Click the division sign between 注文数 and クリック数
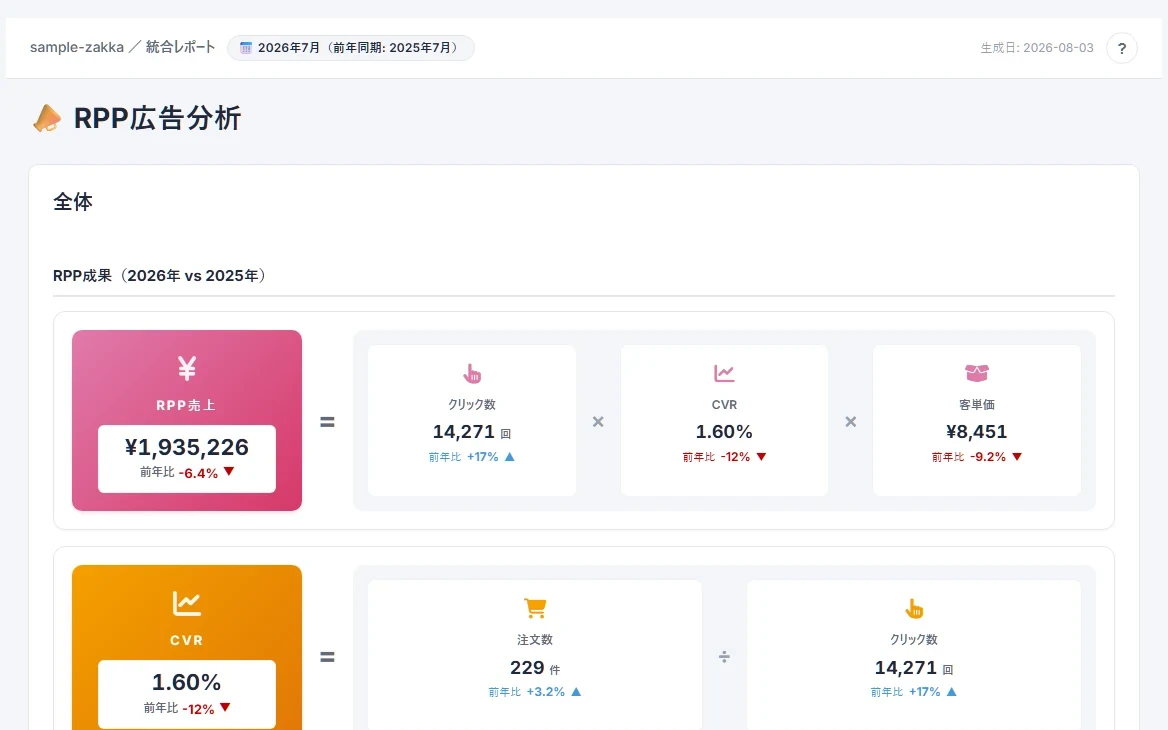This screenshot has height=730, width=1168. coord(724,657)
